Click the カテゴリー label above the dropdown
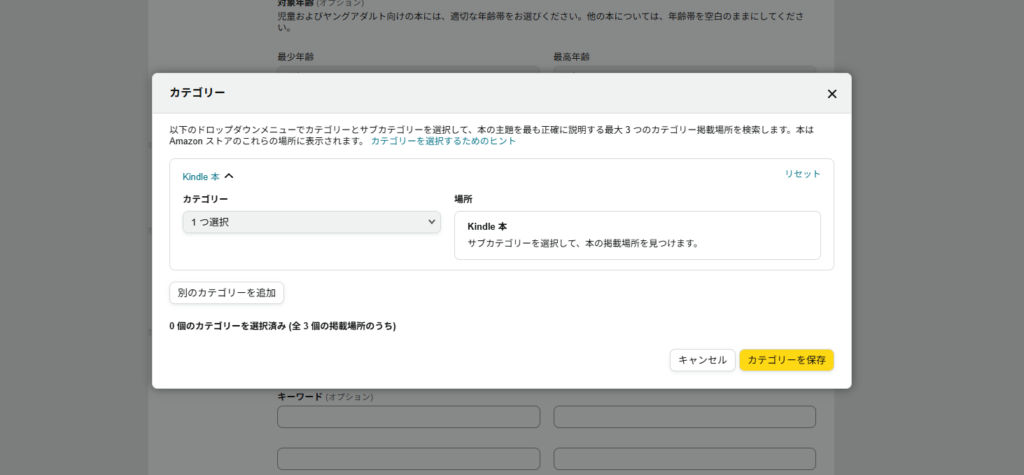The image size is (1024, 475). tap(205, 199)
